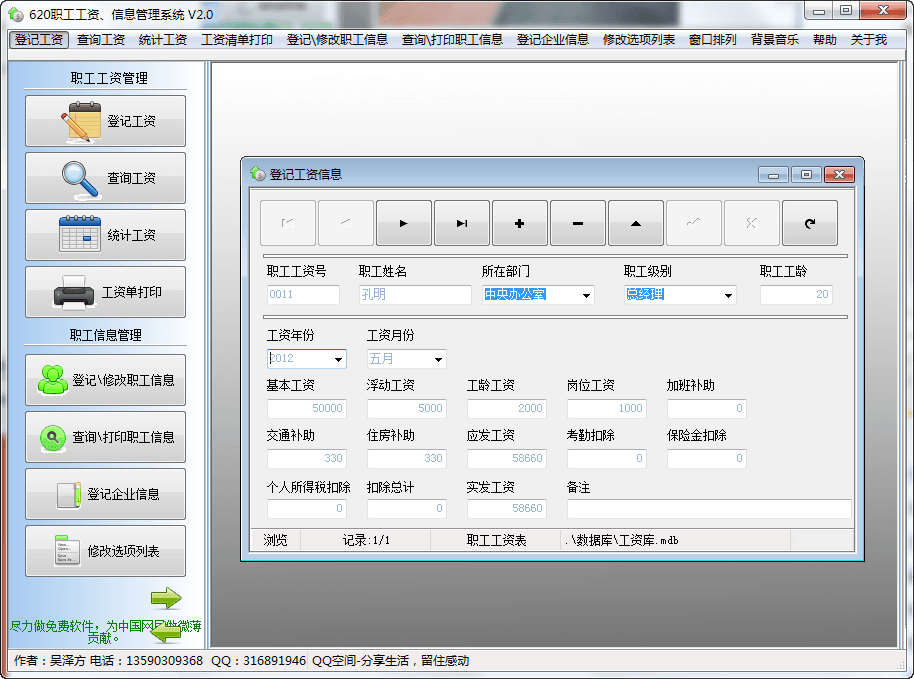914x679 pixels.
Task: Open 登记工资 in the sidebar
Action: tap(105, 121)
